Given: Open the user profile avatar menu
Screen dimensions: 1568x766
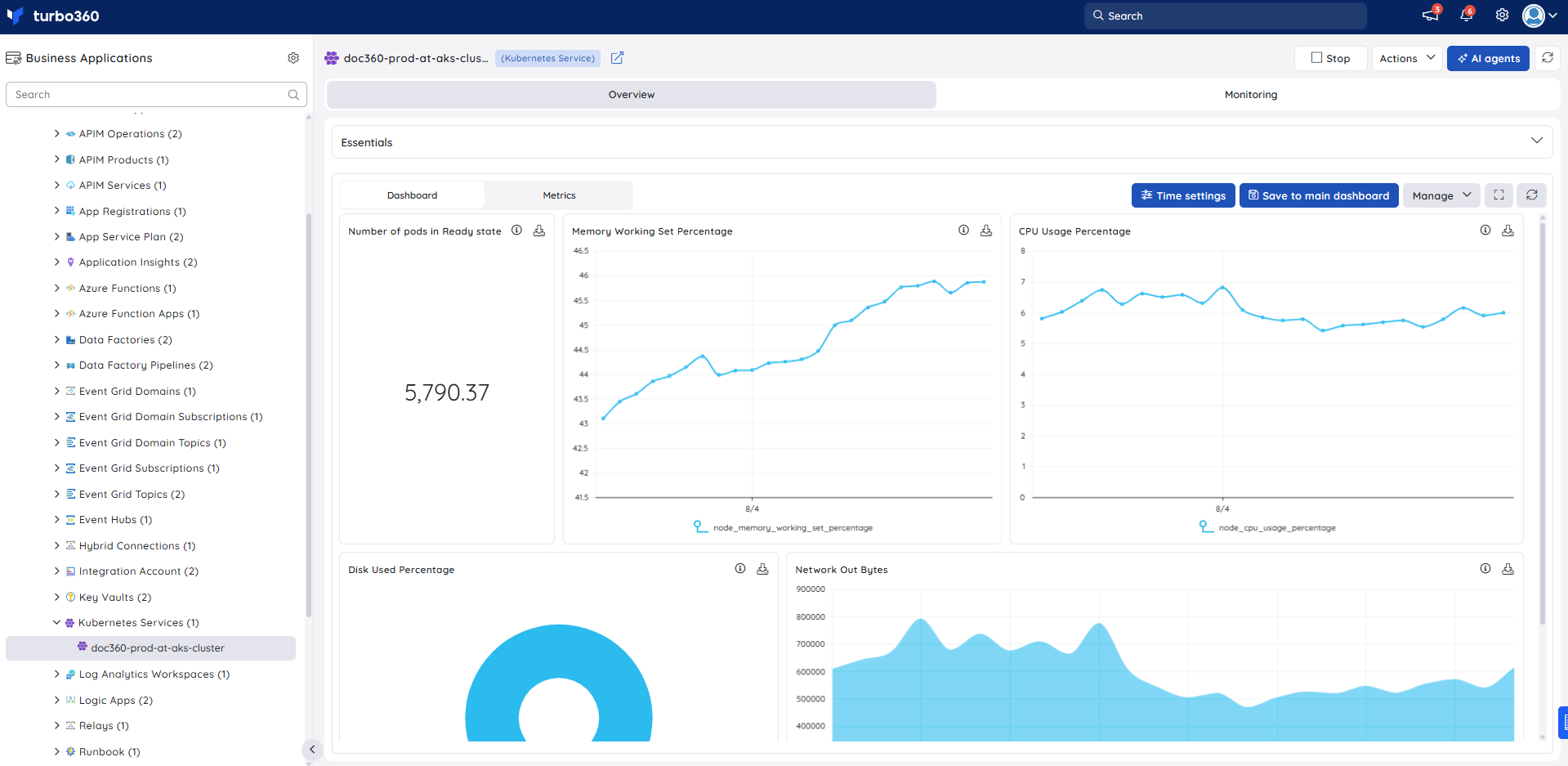Looking at the screenshot, I should point(1539,15).
